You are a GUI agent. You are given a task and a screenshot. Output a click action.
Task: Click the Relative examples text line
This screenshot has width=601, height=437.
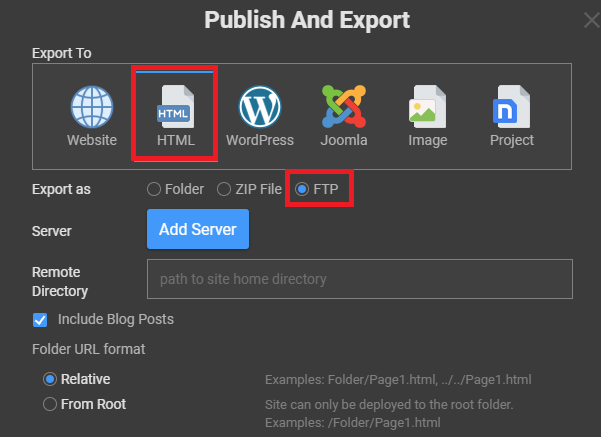pos(398,380)
